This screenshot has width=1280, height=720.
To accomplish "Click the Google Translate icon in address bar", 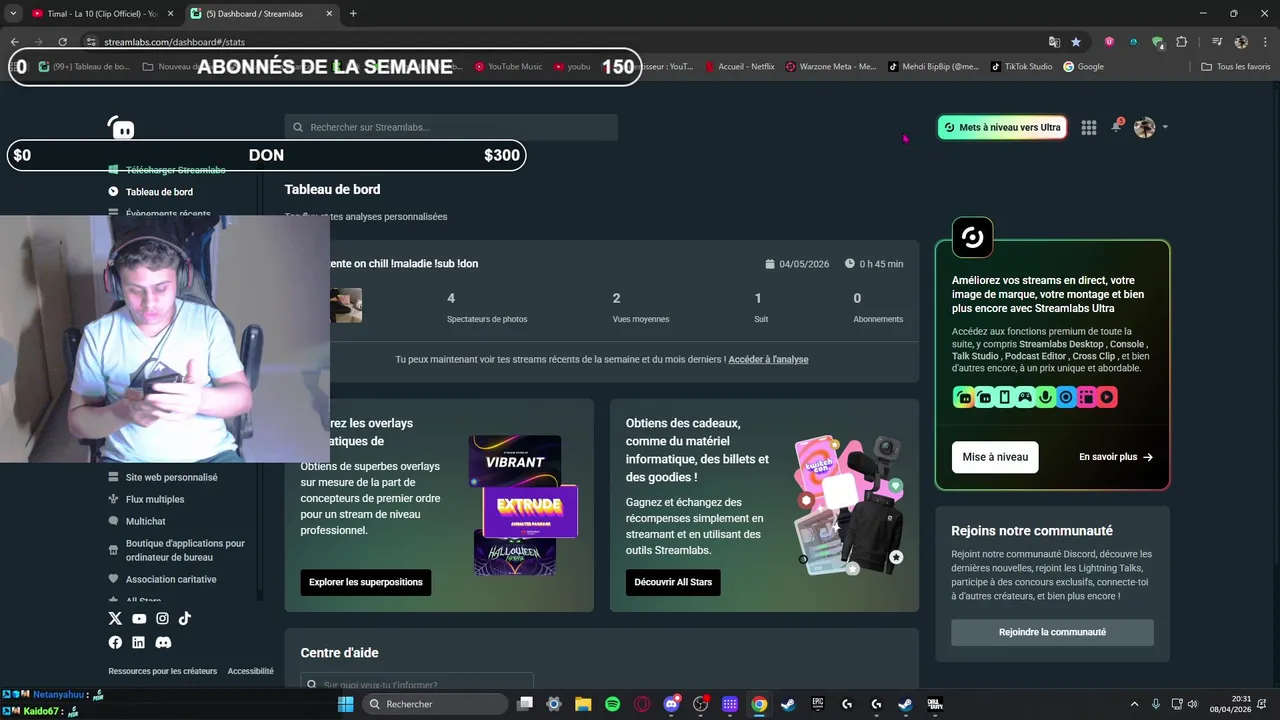I will point(1054,42).
